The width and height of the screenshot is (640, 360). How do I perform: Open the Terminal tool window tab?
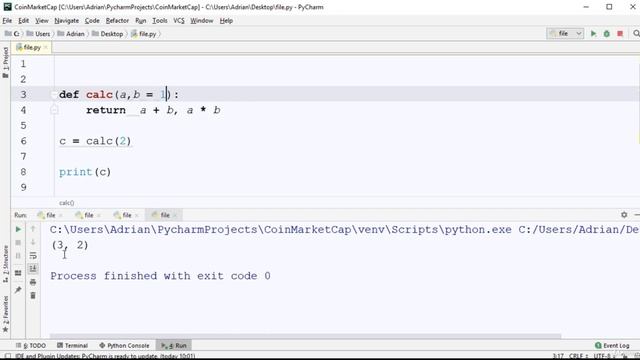click(72, 345)
